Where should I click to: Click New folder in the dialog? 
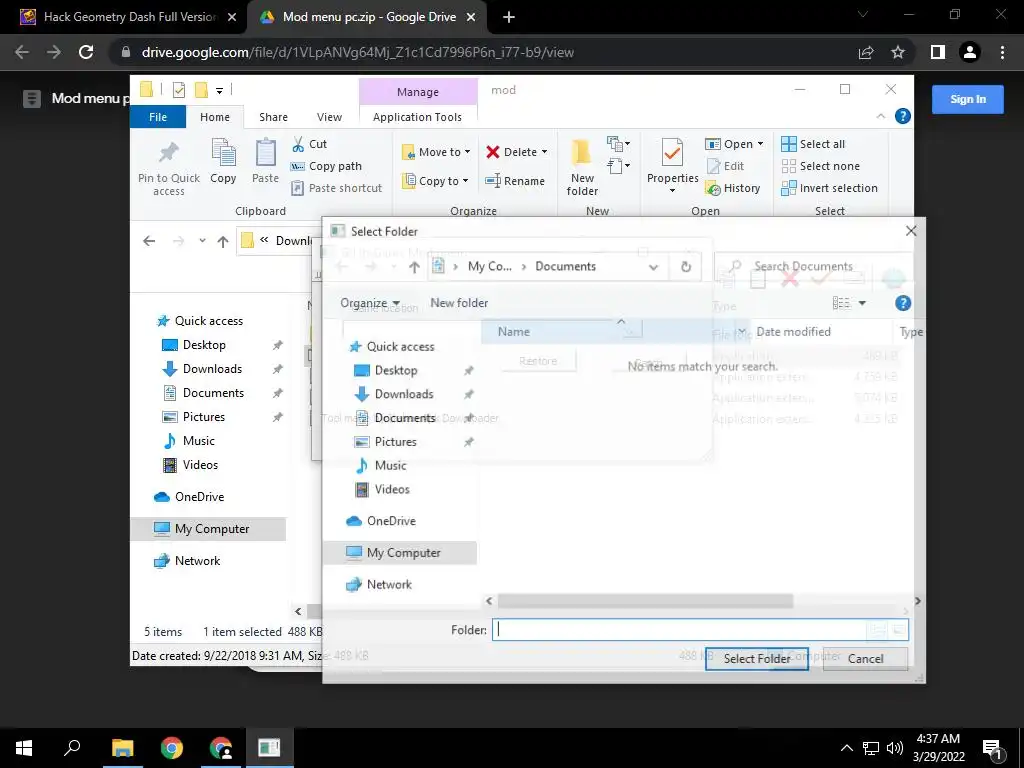pos(459,303)
